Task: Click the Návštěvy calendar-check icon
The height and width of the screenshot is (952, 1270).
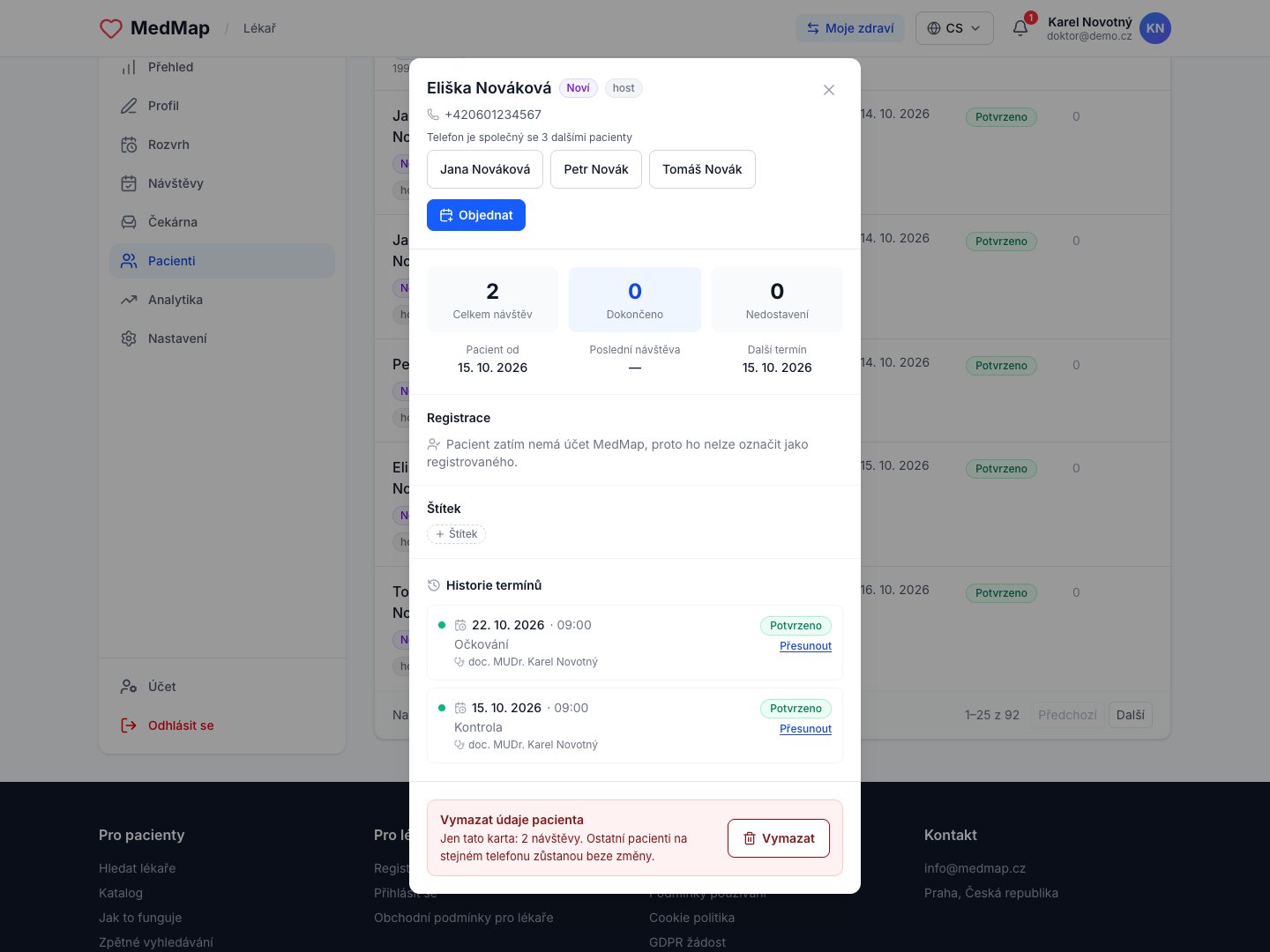Action: [129, 183]
